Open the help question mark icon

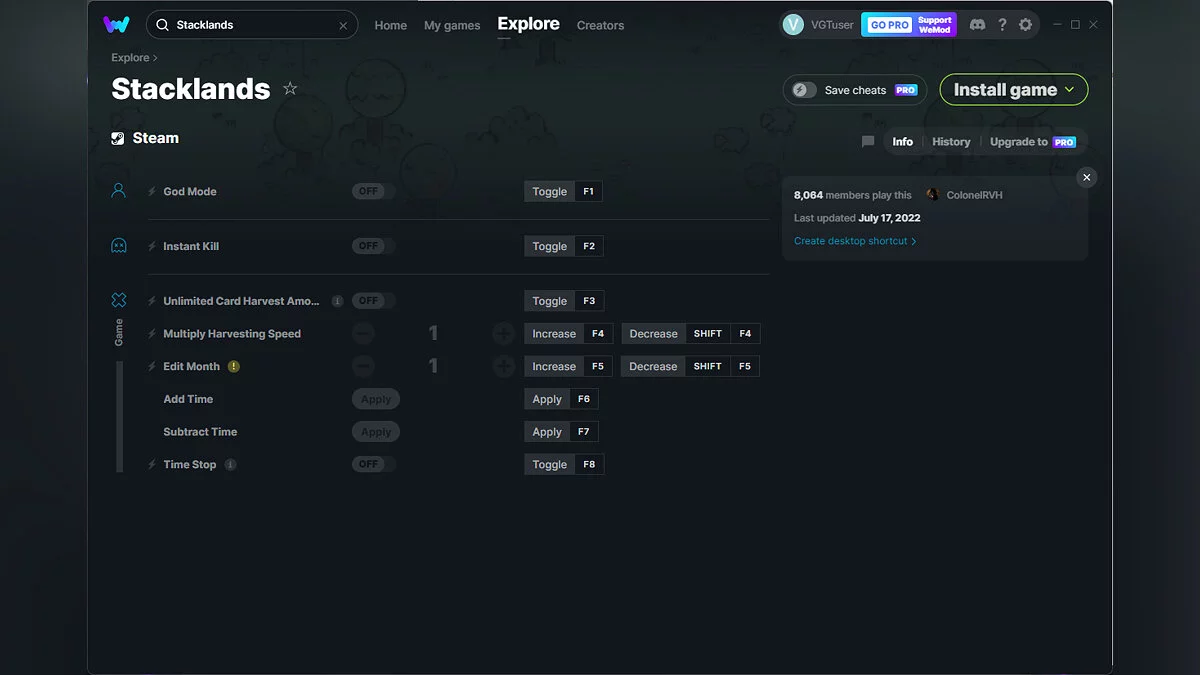1002,25
